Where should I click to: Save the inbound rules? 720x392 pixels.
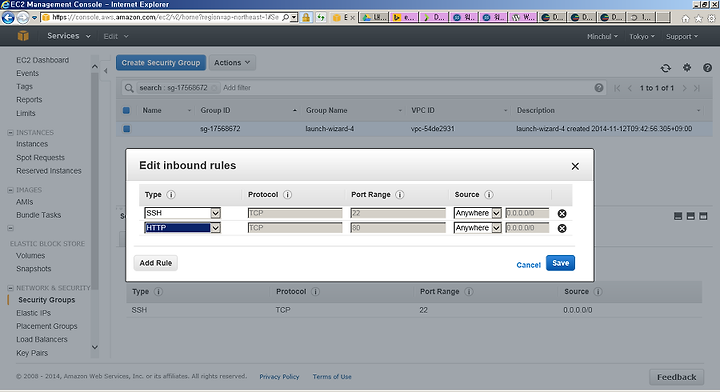[560, 263]
